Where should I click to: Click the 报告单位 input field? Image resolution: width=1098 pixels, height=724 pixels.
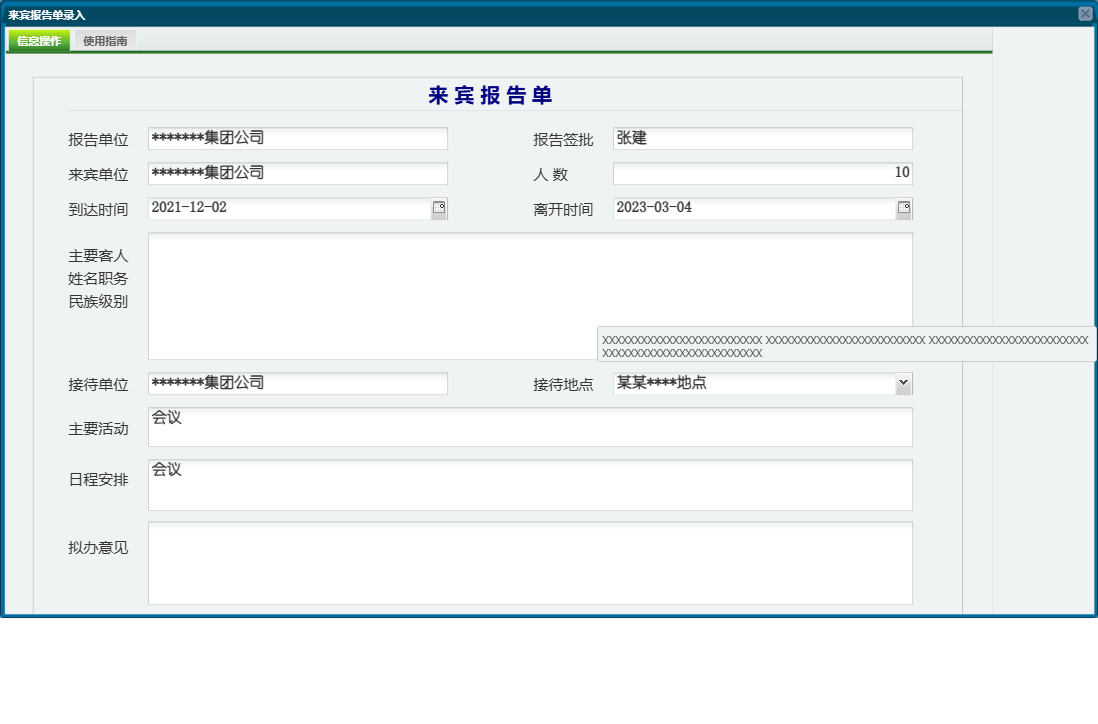(298, 138)
